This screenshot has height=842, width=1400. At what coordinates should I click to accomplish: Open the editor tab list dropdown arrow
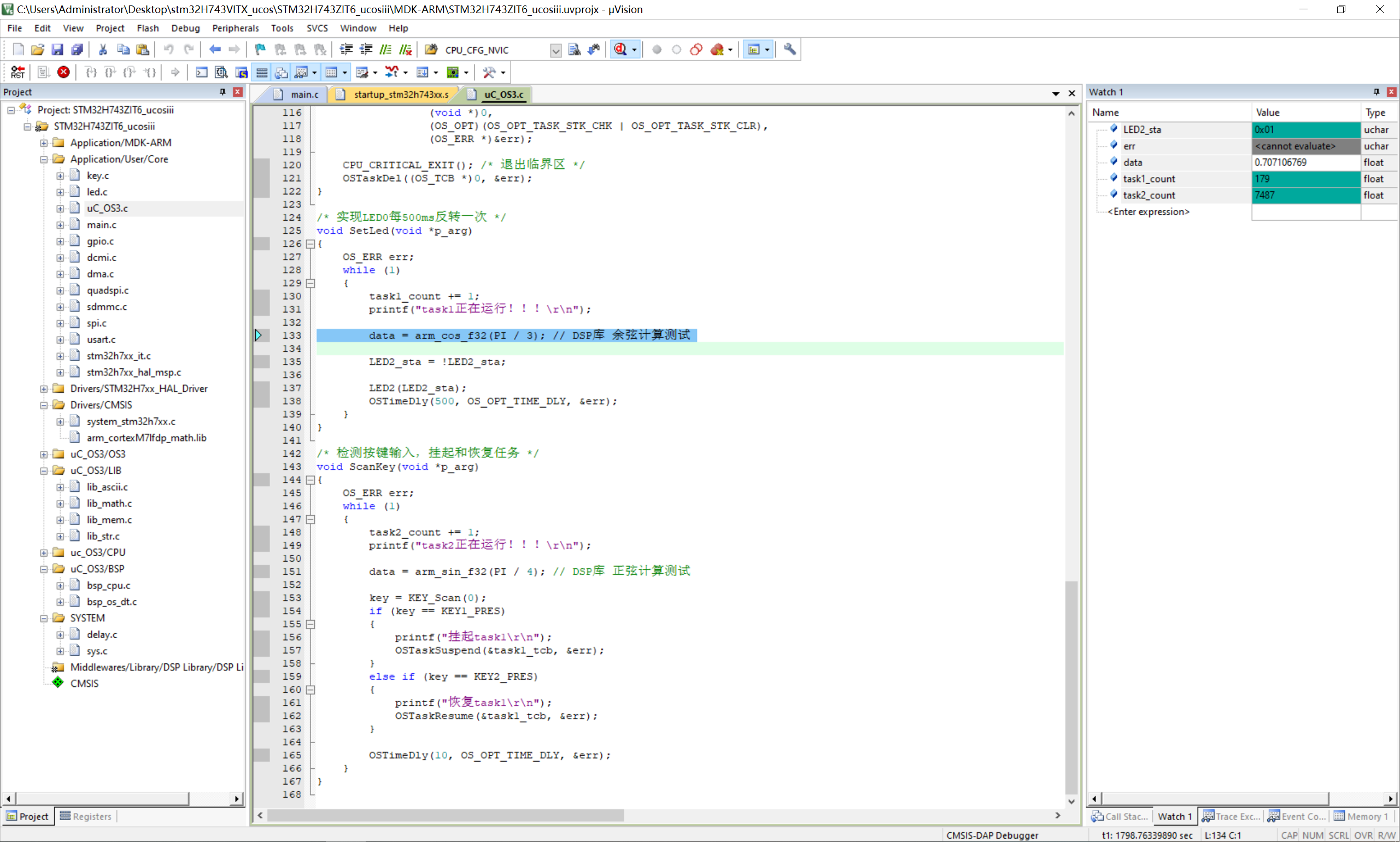tap(1056, 93)
